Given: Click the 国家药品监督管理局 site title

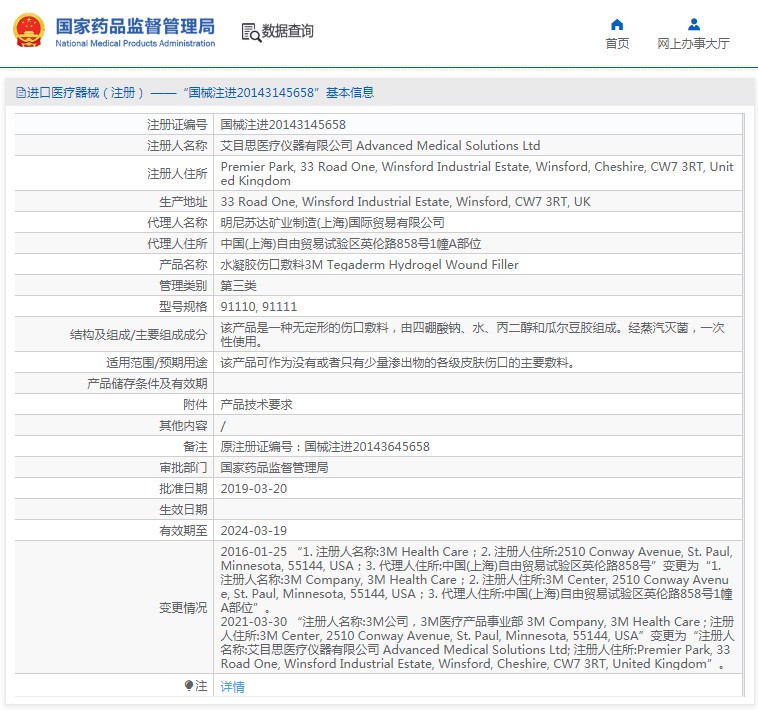Looking at the screenshot, I should (134, 25).
